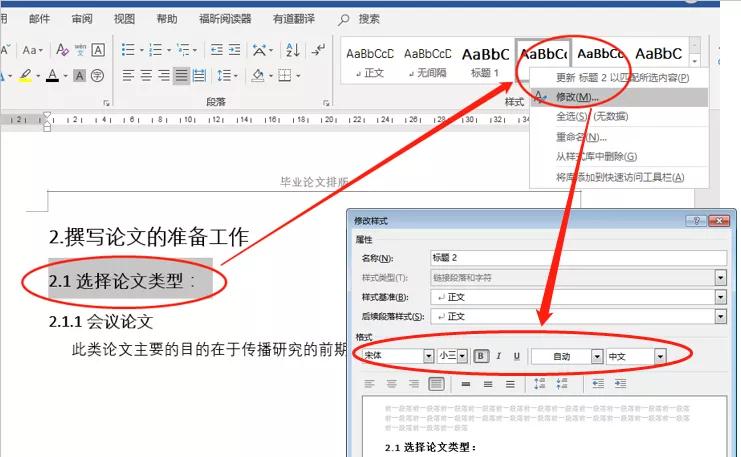Open the 小三 font size dropdown
The width and height of the screenshot is (741, 457).
tap(462, 356)
